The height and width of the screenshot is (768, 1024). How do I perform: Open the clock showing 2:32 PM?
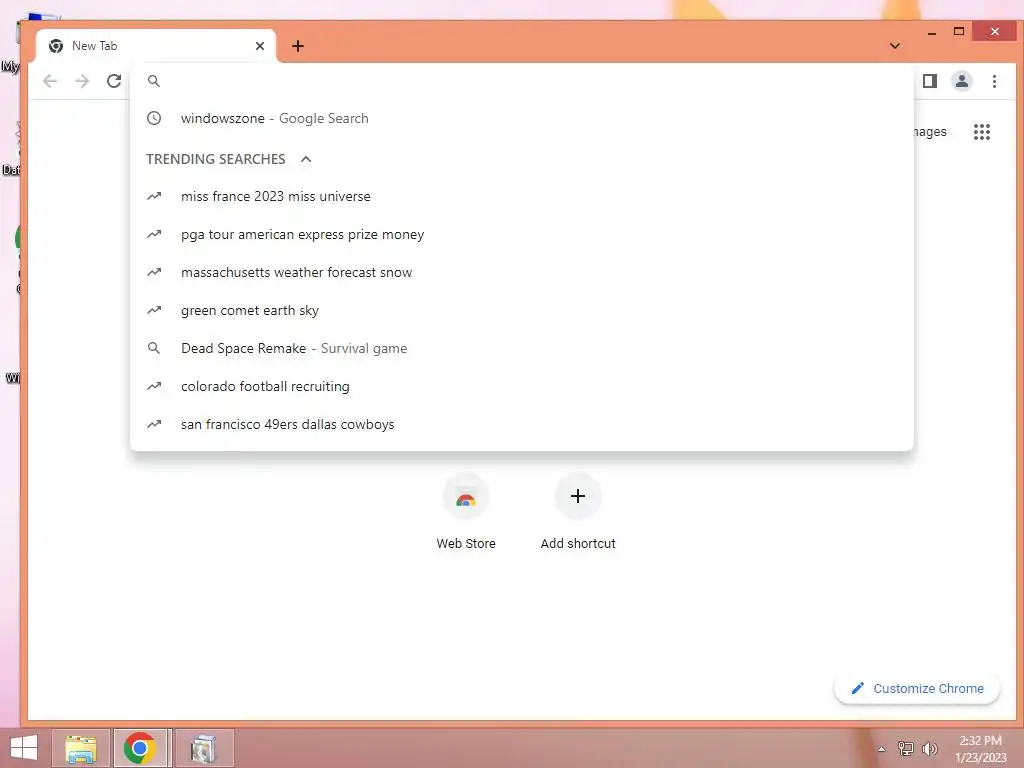pyautogui.click(x=980, y=748)
